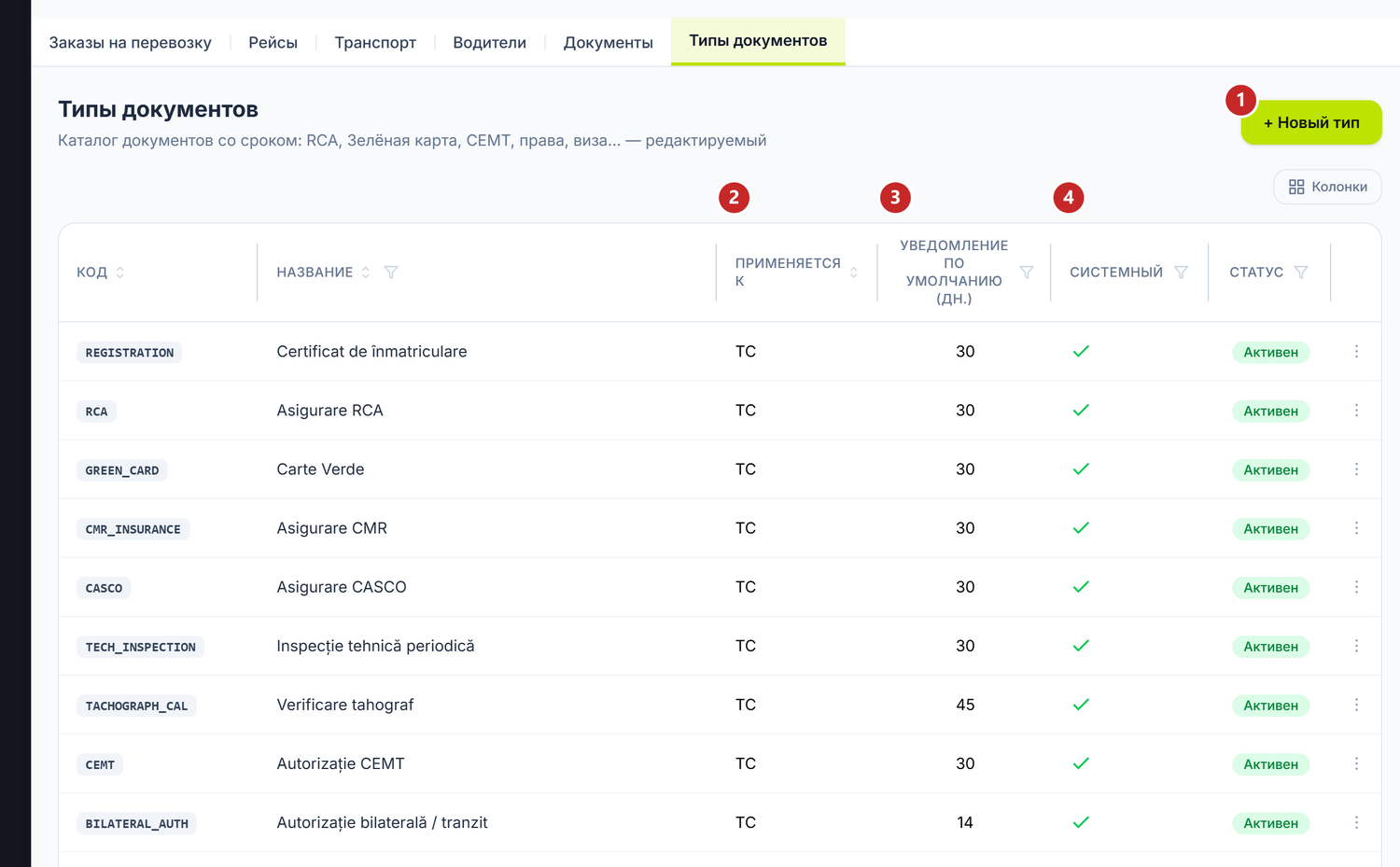
Task: Click the notification value 45 for TACHOGRAPH_CAL
Action: click(965, 705)
